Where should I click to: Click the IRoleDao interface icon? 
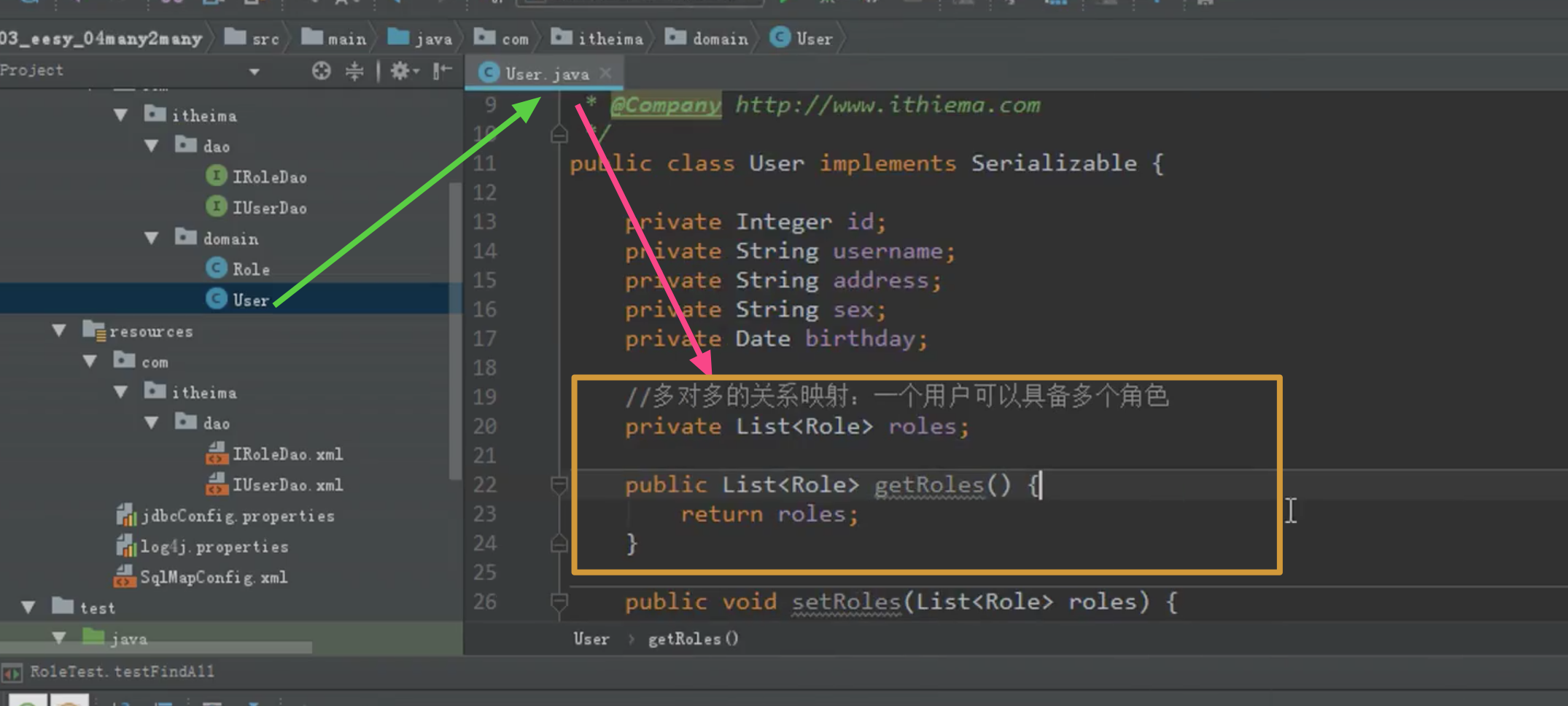pyautogui.click(x=216, y=176)
